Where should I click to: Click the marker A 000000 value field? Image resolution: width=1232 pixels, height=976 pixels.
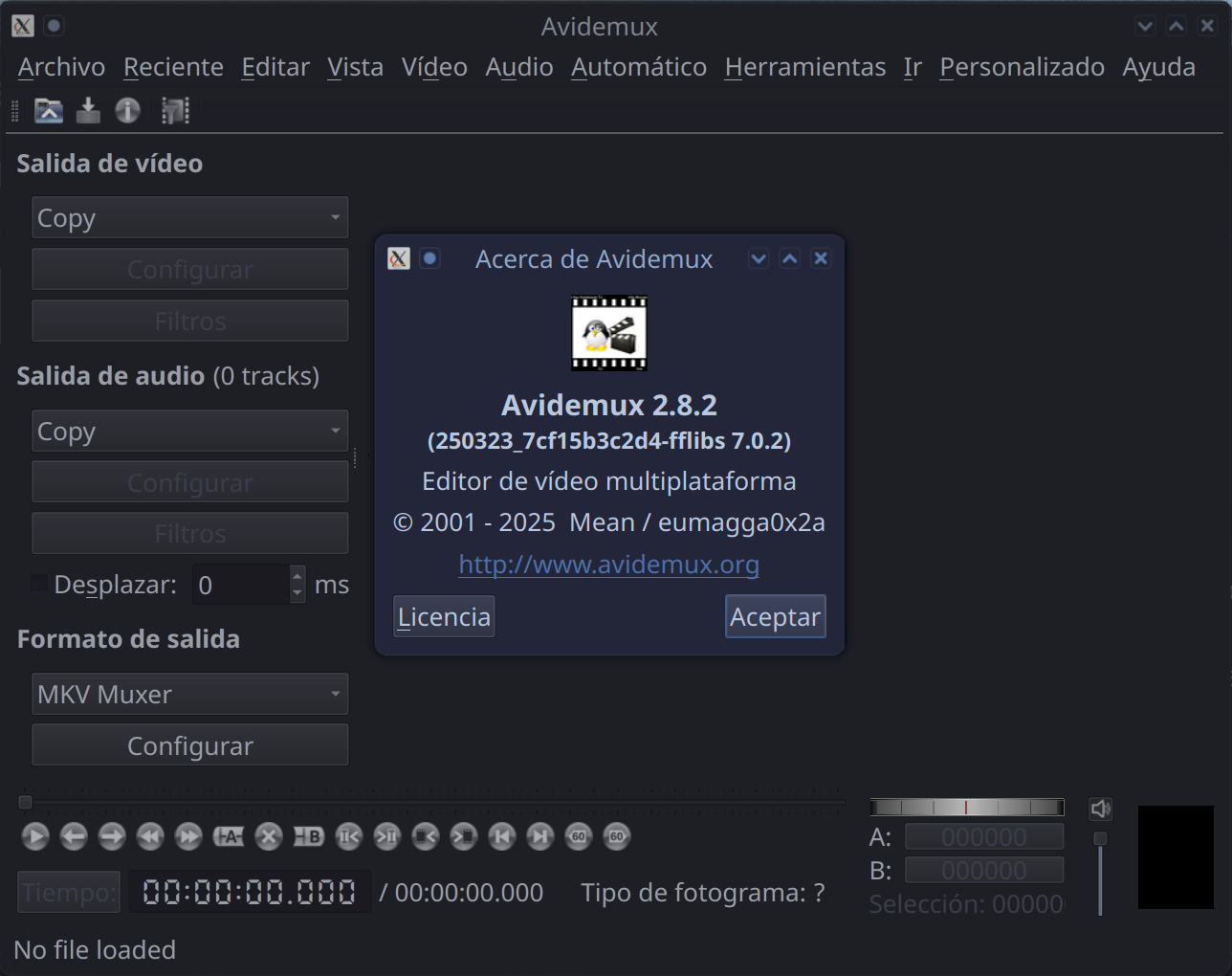[x=984, y=836]
